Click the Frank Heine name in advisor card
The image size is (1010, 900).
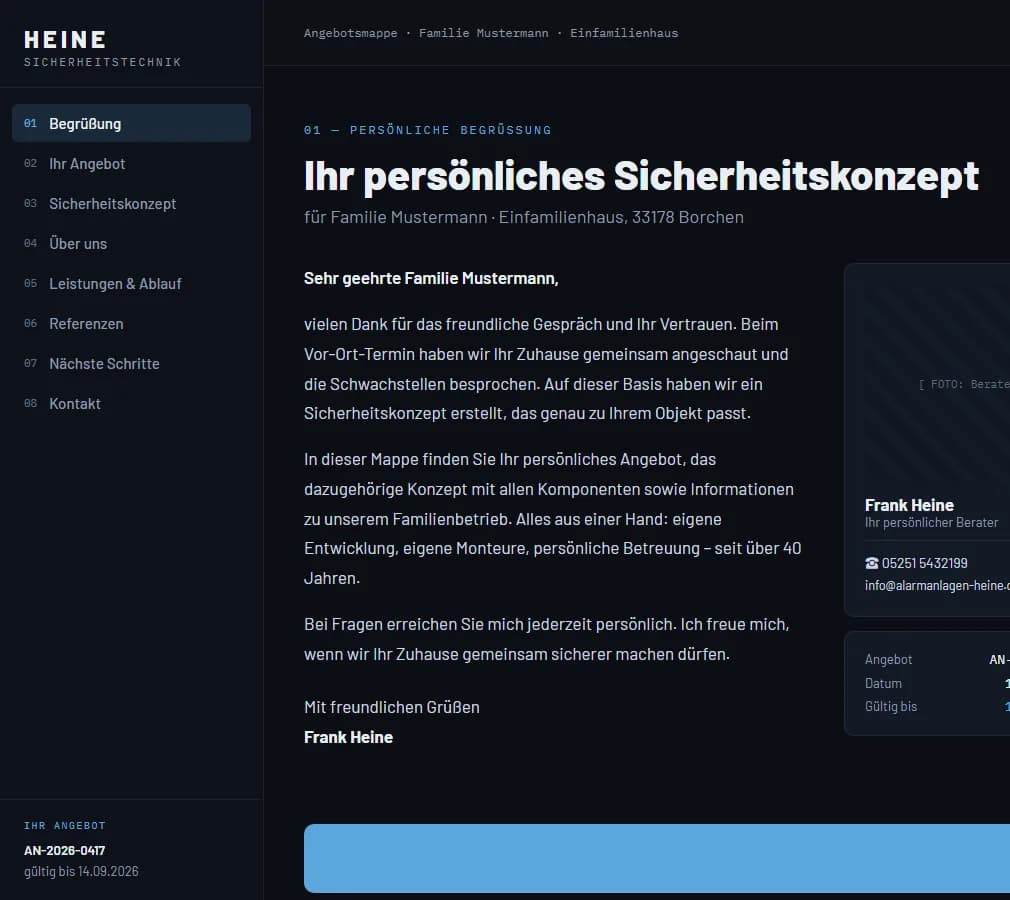point(909,505)
